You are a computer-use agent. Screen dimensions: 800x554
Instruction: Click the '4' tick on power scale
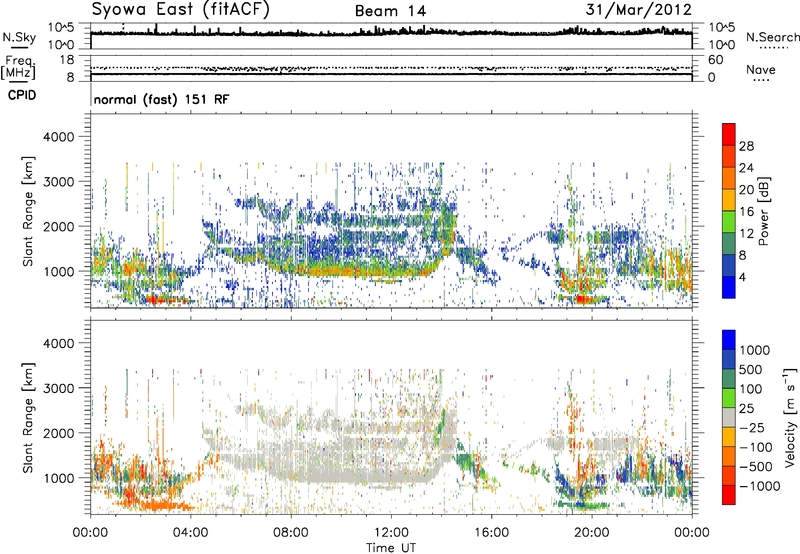click(742, 277)
